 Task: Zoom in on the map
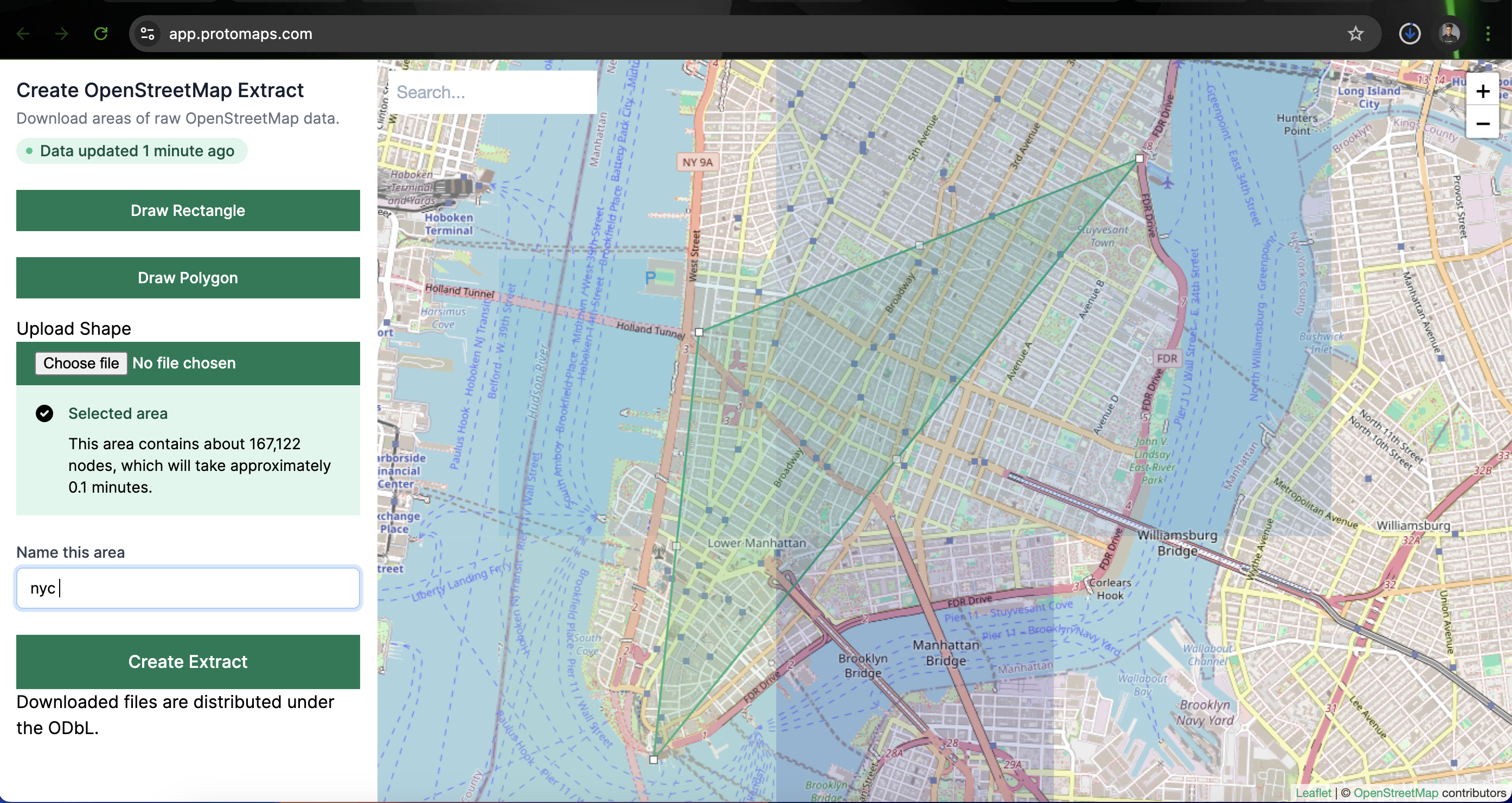(x=1483, y=91)
